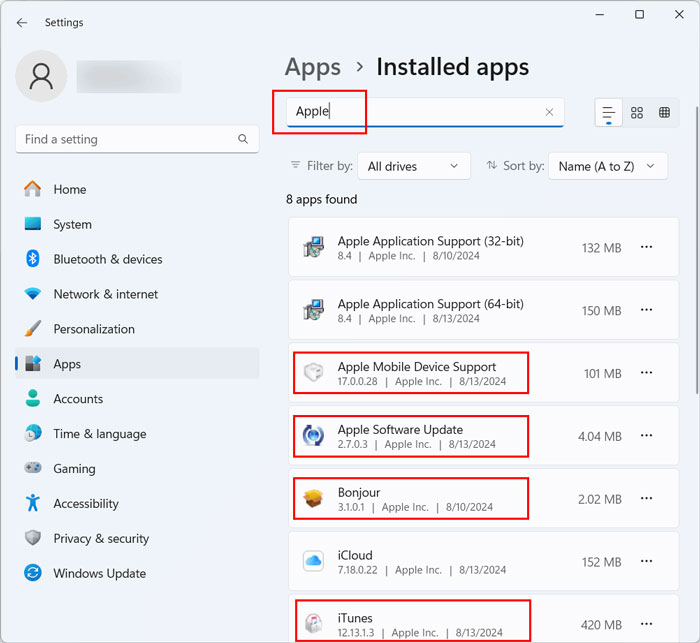
Task: Open the All drives filter dropdown
Action: coord(414,166)
